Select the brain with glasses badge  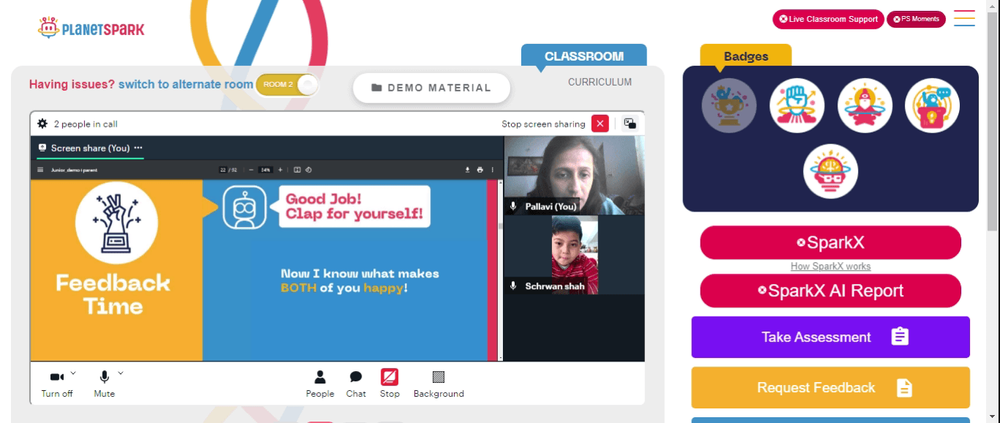coord(830,171)
